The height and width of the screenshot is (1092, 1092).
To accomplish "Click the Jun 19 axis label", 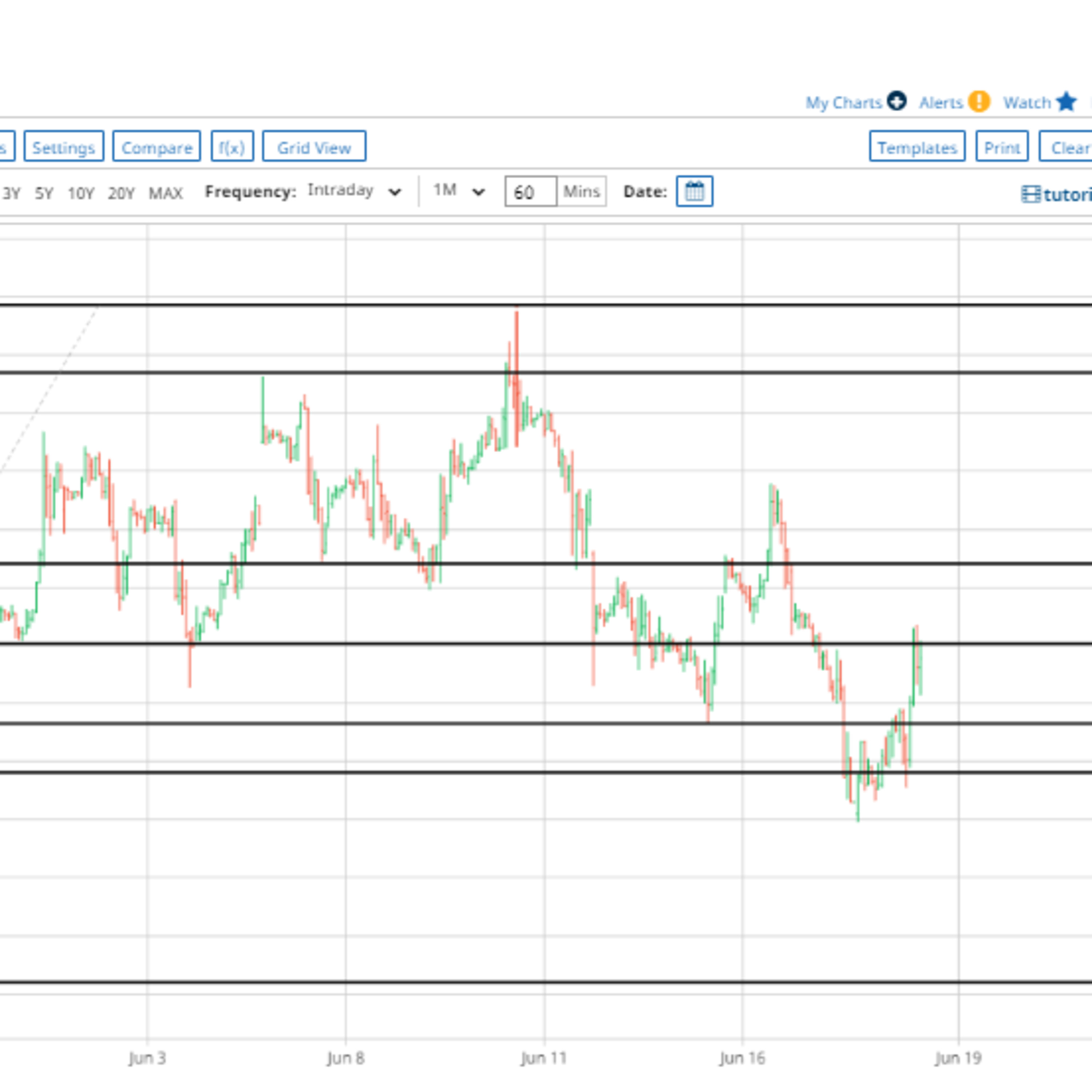I will [x=959, y=1058].
